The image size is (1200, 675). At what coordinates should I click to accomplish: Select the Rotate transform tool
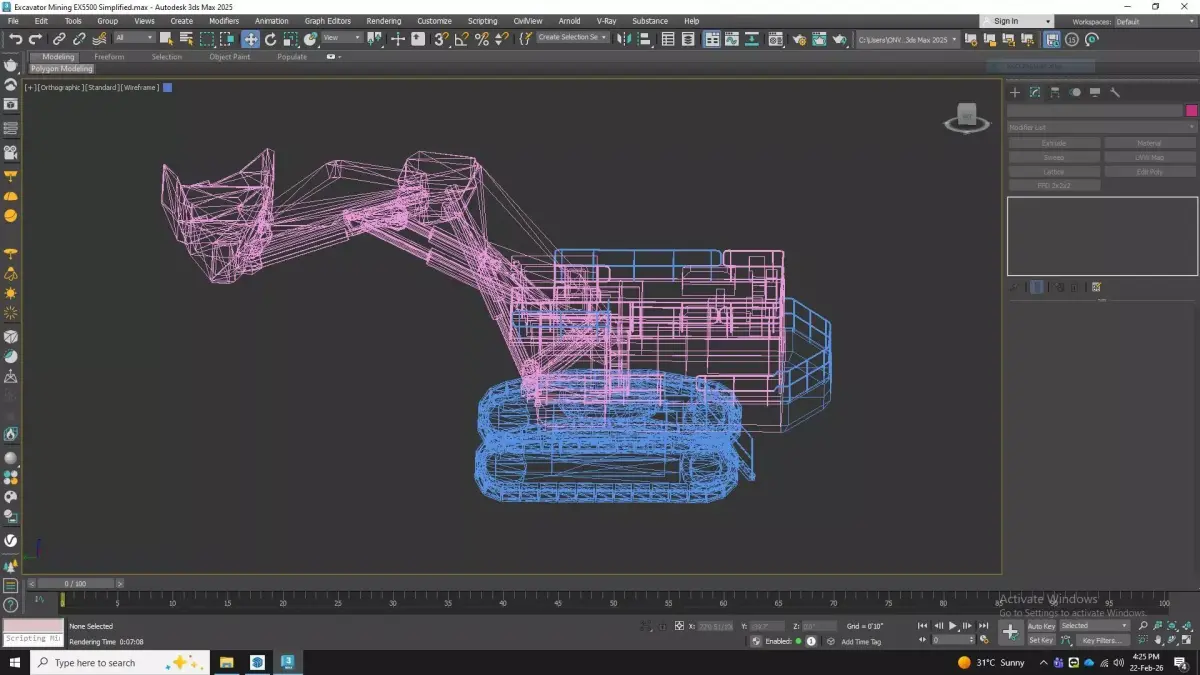pyautogui.click(x=270, y=39)
